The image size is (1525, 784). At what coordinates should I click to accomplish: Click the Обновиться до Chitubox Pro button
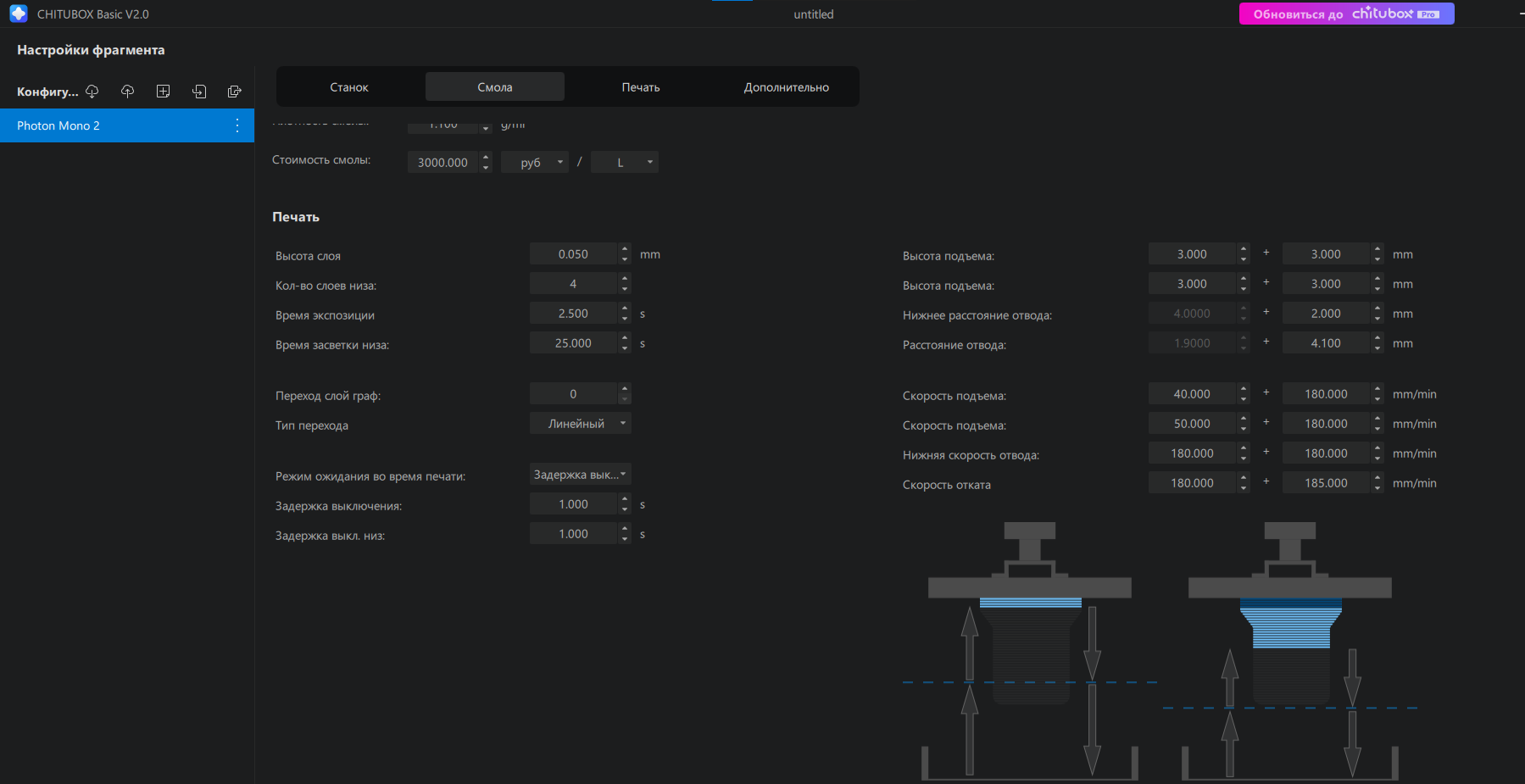[x=1347, y=14]
